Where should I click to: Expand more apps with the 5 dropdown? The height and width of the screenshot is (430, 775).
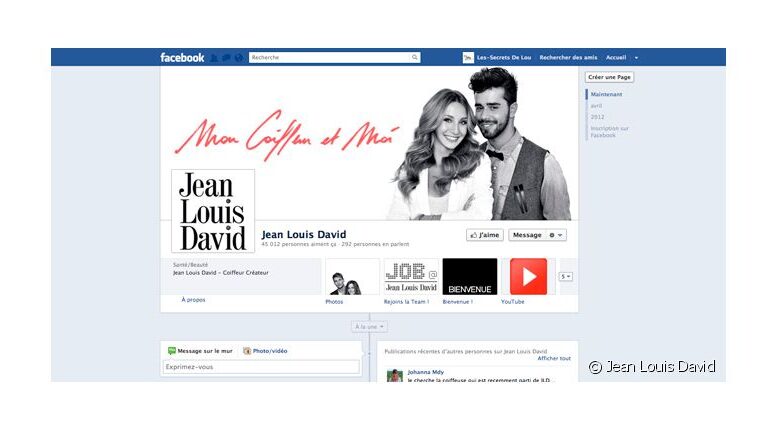(x=566, y=277)
